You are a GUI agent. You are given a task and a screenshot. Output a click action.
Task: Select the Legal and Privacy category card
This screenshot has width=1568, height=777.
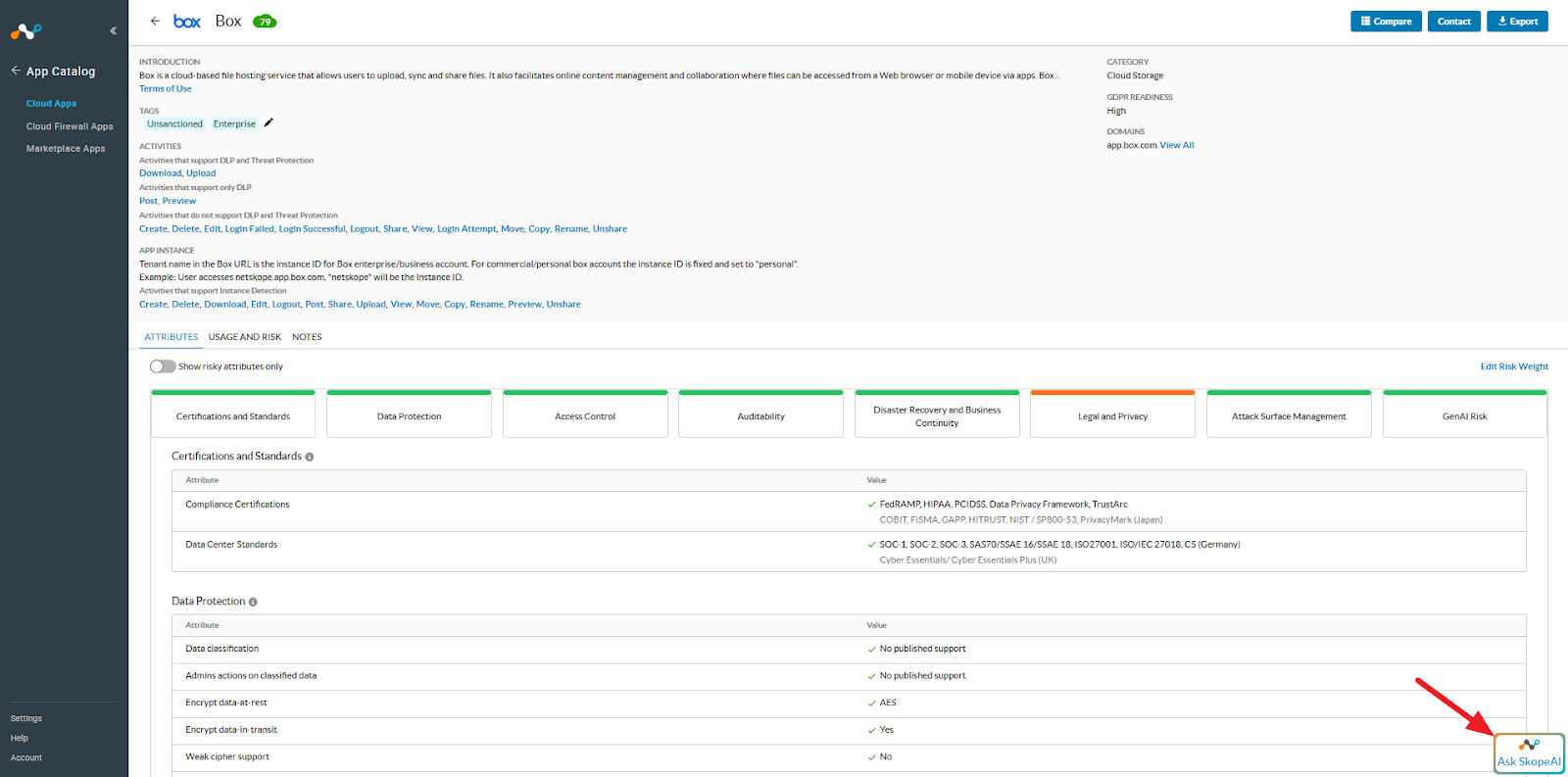[x=1112, y=414]
